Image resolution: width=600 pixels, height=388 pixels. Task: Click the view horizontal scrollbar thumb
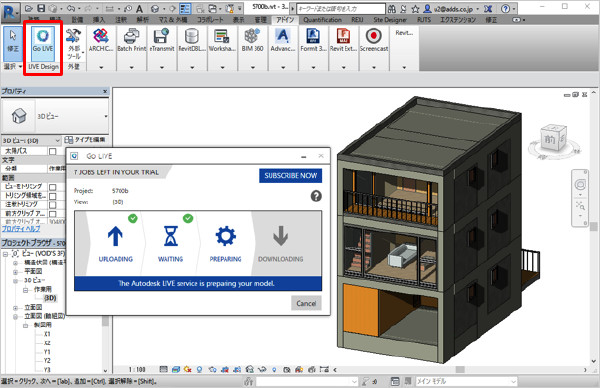tap(460, 370)
